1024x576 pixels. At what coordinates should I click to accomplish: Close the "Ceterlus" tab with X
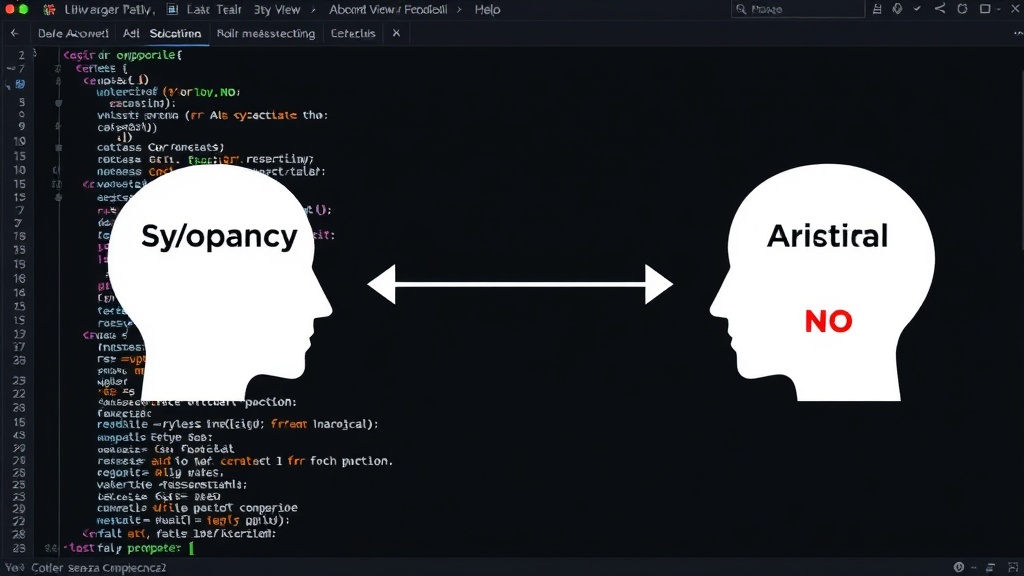point(396,33)
